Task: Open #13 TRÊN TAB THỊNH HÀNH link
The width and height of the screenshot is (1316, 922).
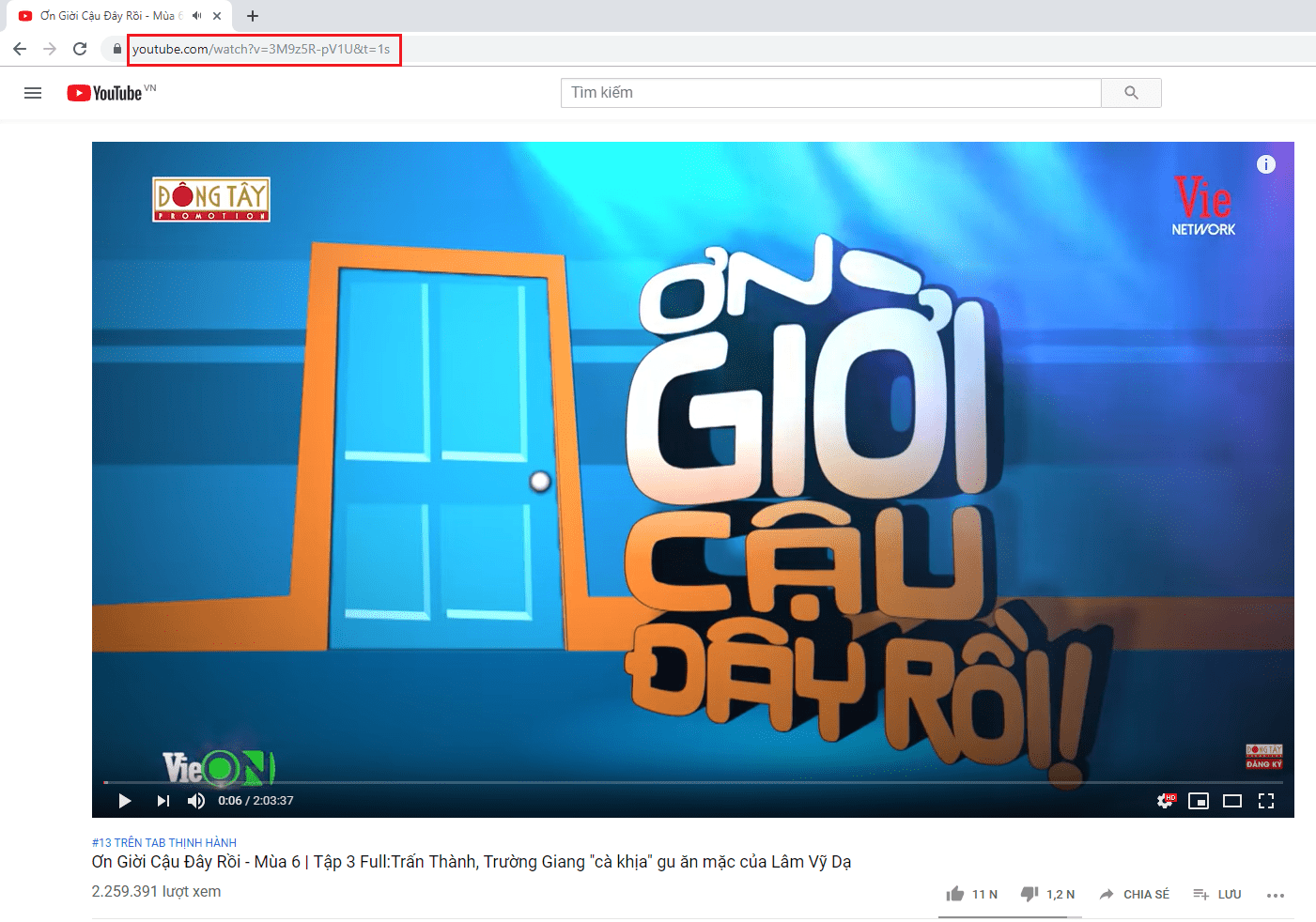Action: pos(164,843)
